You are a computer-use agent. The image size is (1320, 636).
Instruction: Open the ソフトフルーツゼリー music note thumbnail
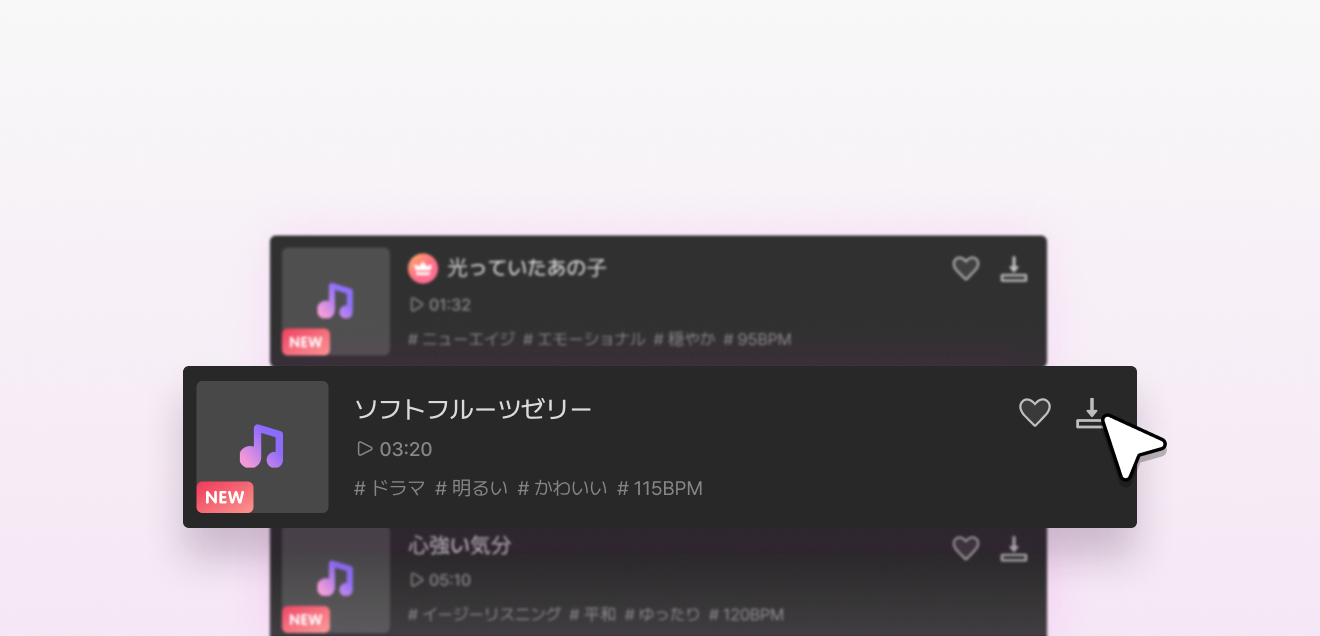tap(262, 447)
